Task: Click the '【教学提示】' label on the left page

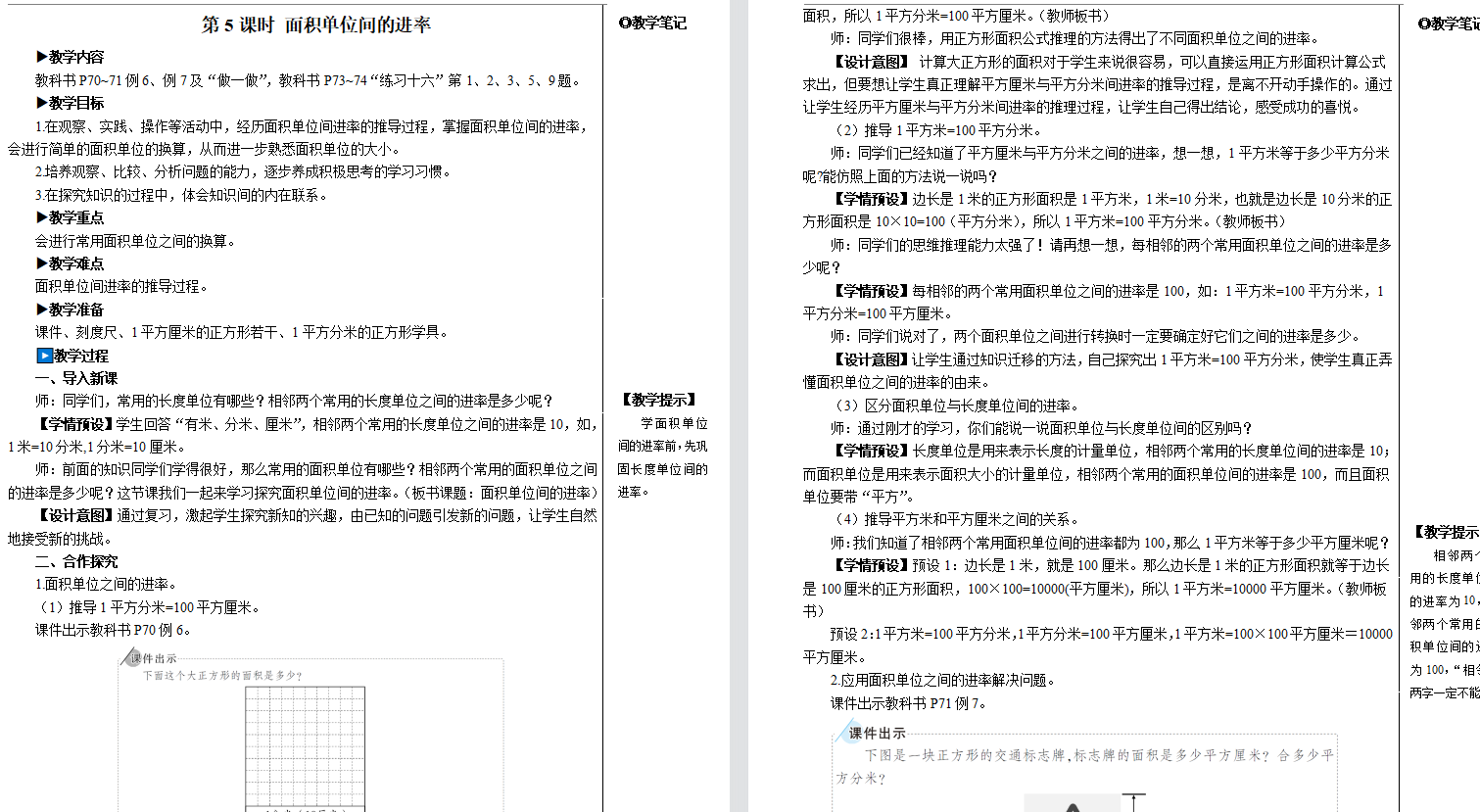Action: pyautogui.click(x=658, y=400)
